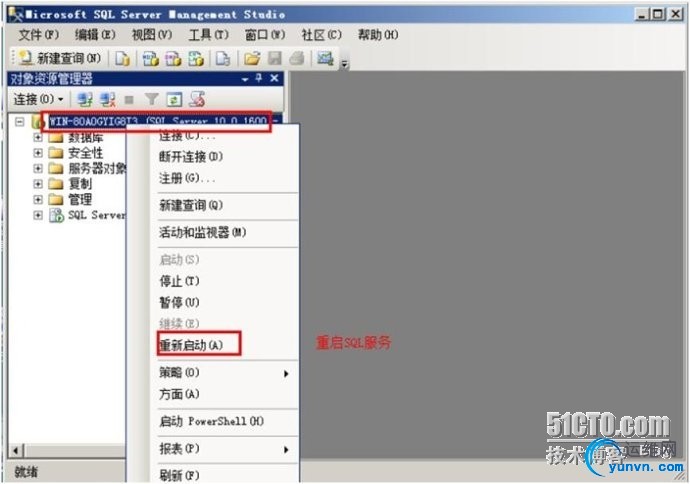Choose 活动和监视器(M) in context menu
The height and width of the screenshot is (484, 690).
tap(224, 232)
